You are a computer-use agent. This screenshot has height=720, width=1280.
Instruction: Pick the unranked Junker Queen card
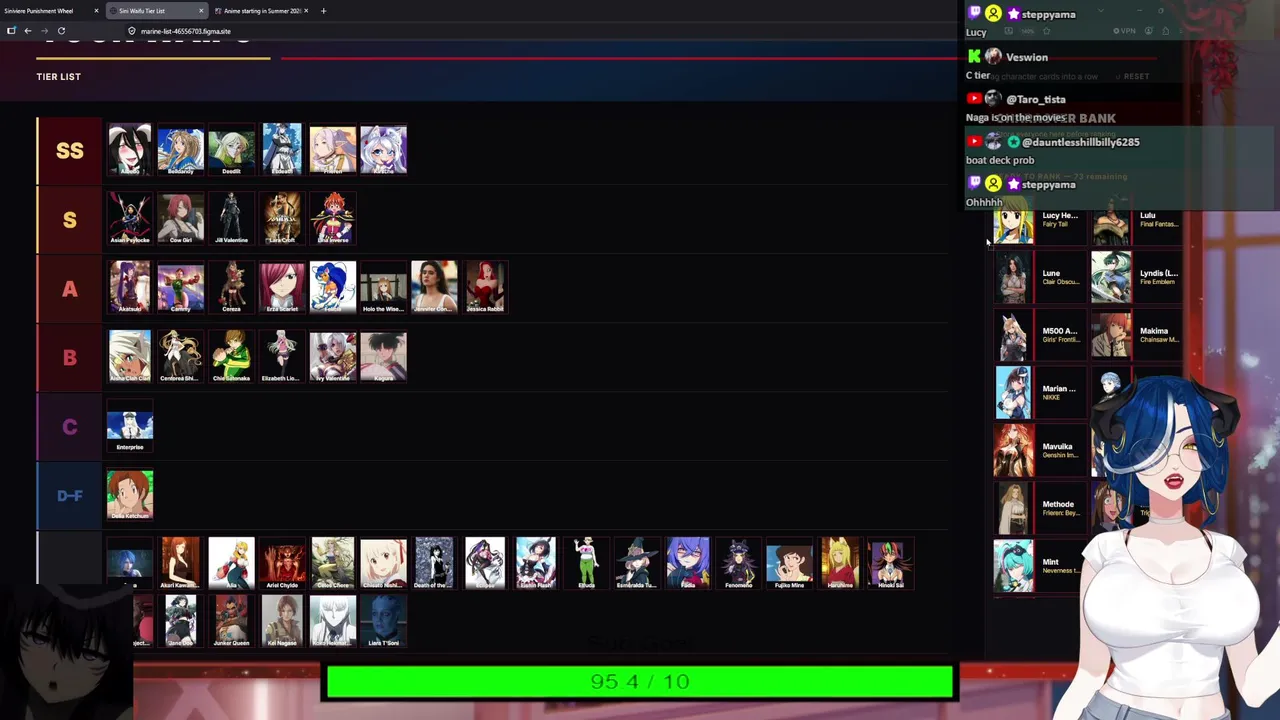pyautogui.click(x=232, y=622)
